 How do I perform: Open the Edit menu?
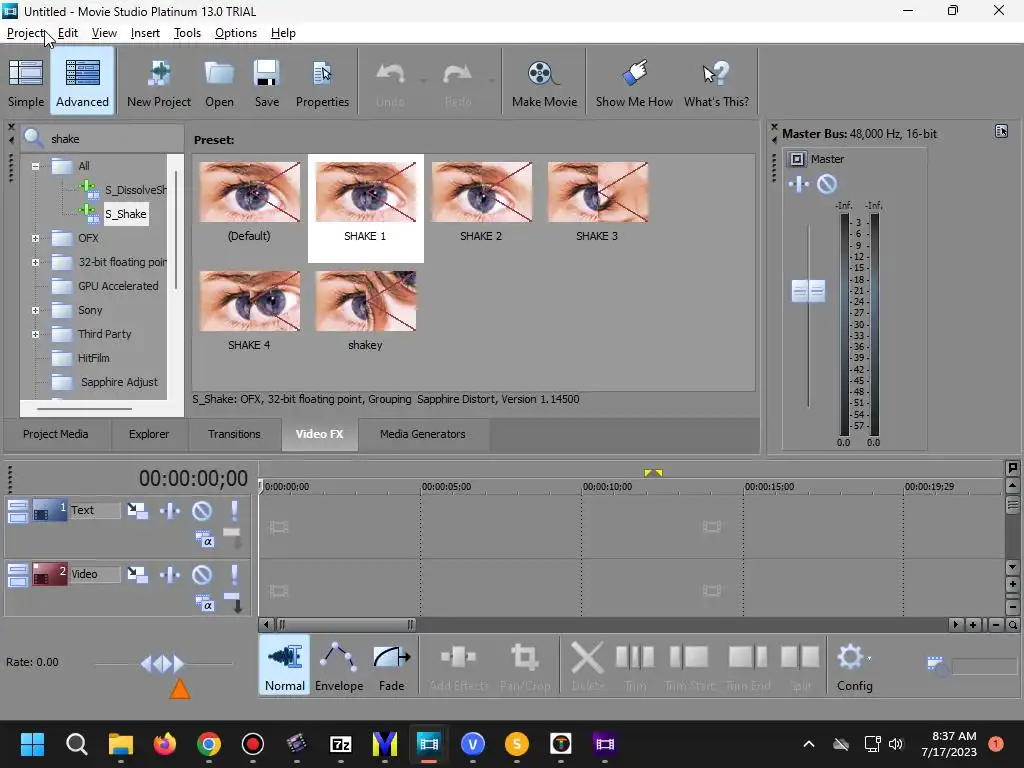[x=67, y=33]
